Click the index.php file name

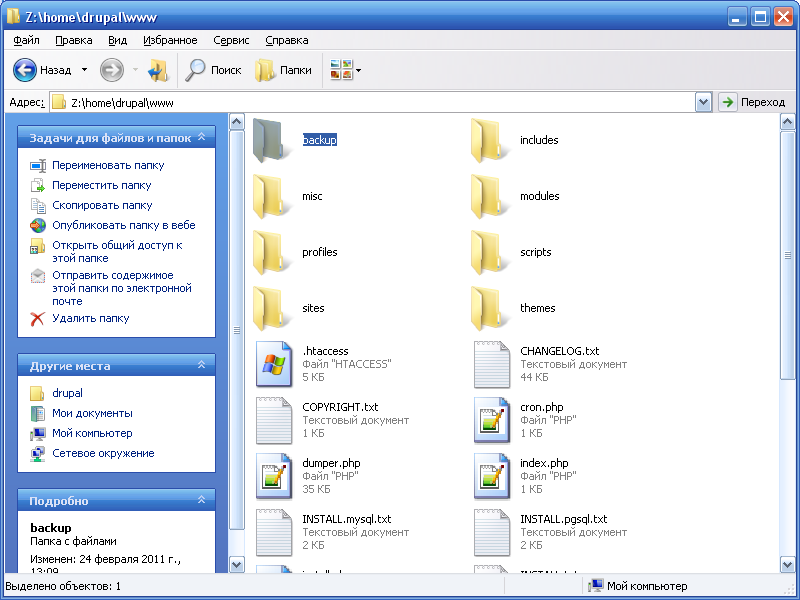[544, 463]
